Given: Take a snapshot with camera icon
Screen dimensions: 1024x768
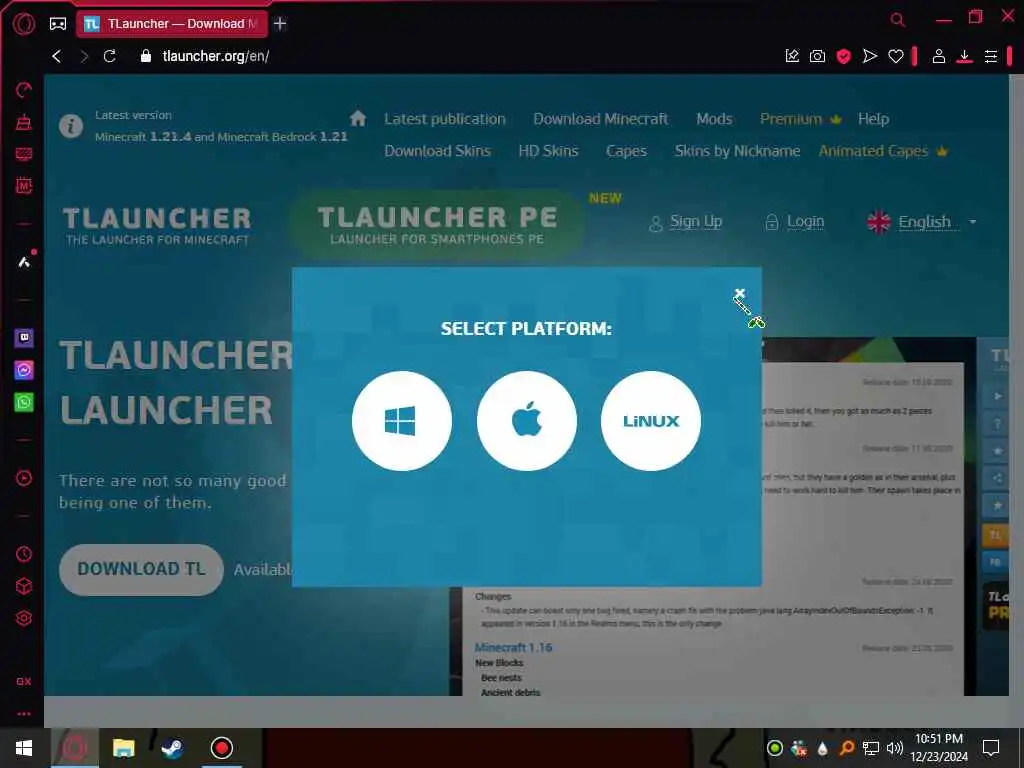Looking at the screenshot, I should tap(817, 56).
